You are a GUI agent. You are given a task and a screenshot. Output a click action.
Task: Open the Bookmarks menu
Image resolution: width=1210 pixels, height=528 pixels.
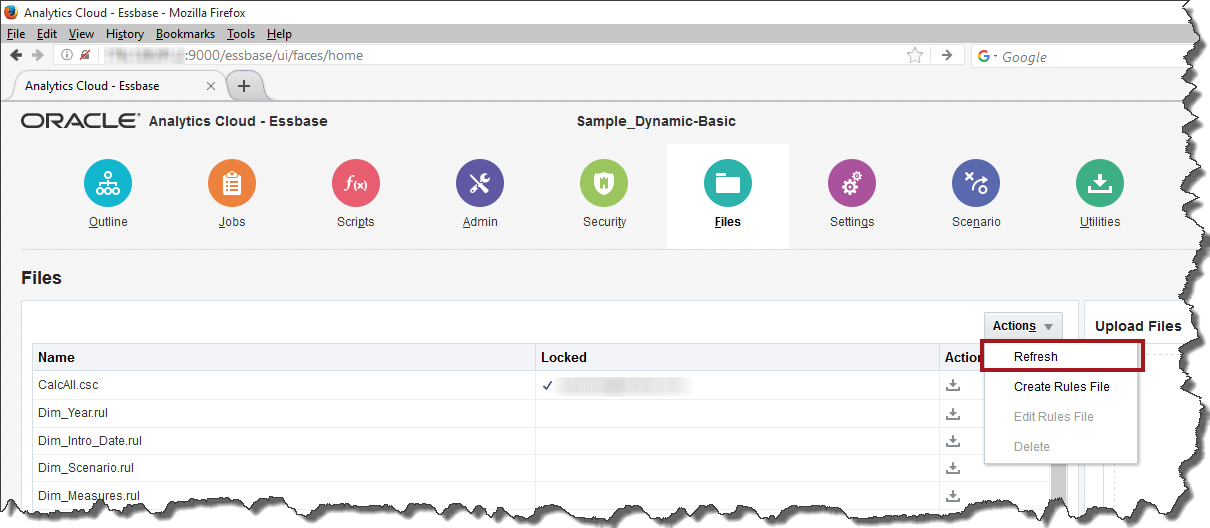pyautogui.click(x=186, y=34)
